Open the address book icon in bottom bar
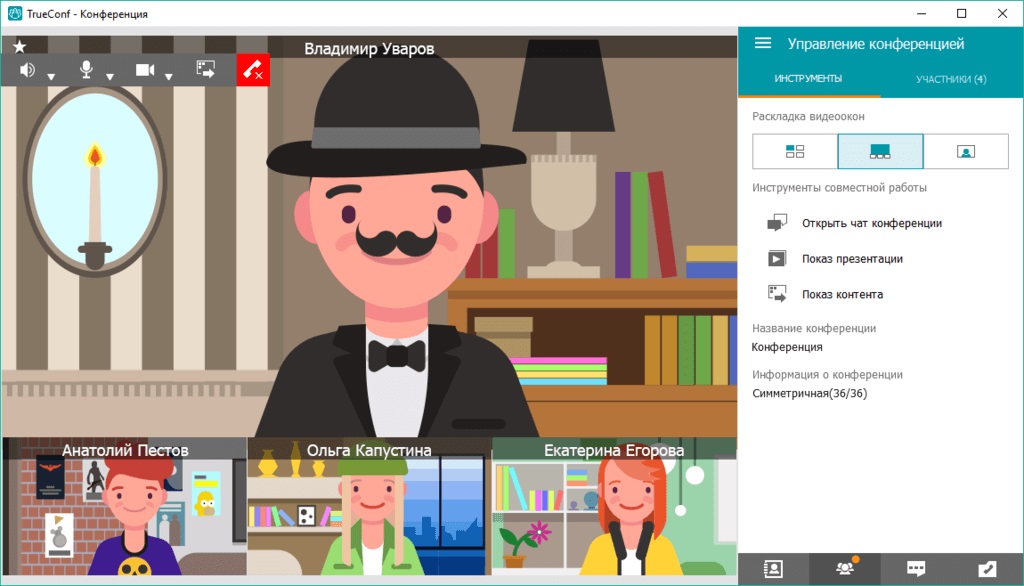 coord(773,568)
